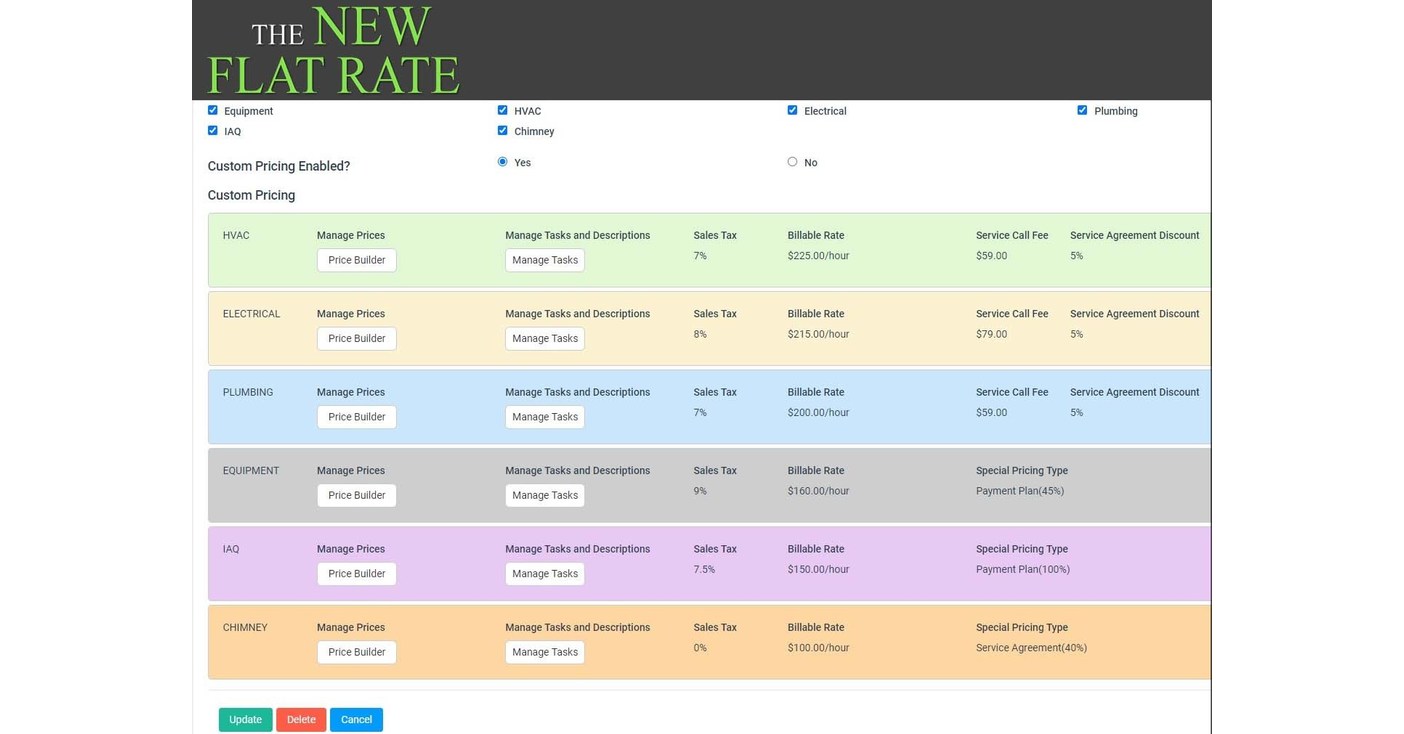
Task: Toggle the HVAC trade checkbox
Action: (502, 110)
